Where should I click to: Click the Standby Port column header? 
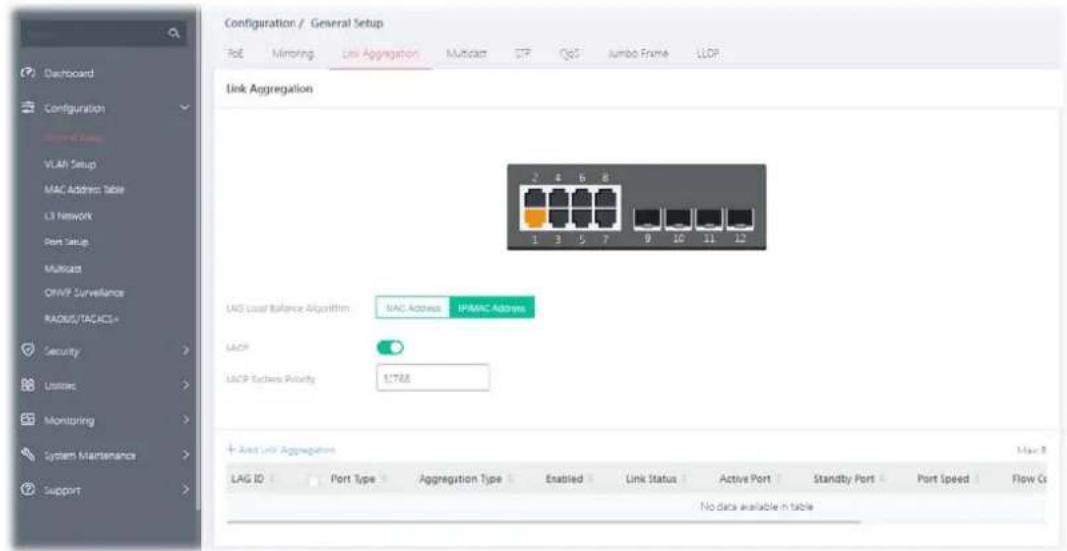coord(844,480)
